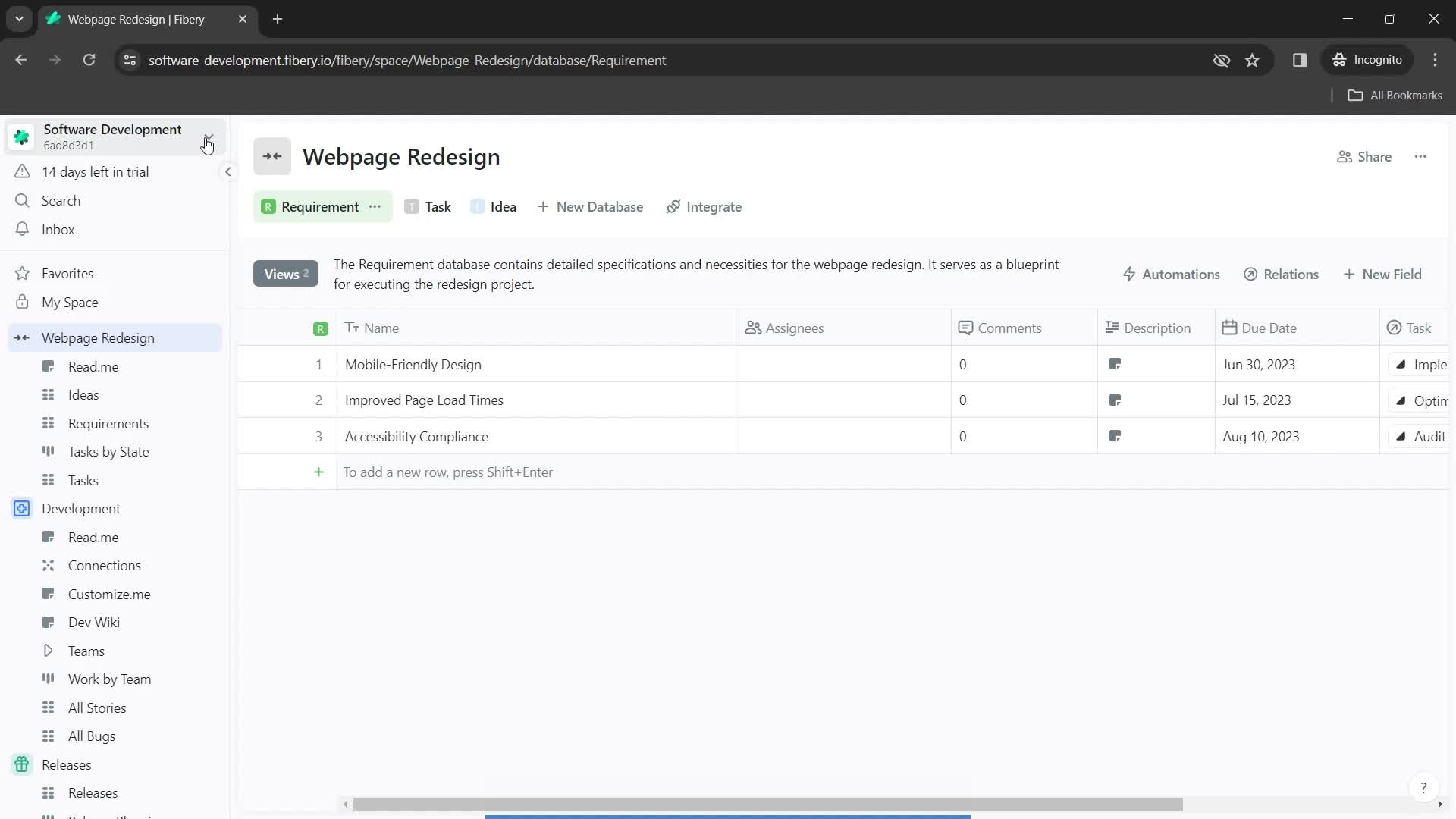Image resolution: width=1456 pixels, height=819 pixels.
Task: Click the Integrate button
Action: [704, 206]
